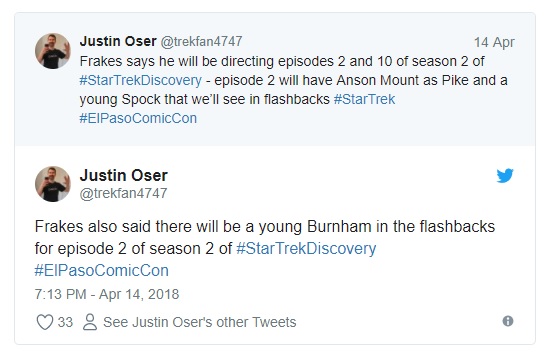Open Justin Oser's avatar in main tweet

53,184
